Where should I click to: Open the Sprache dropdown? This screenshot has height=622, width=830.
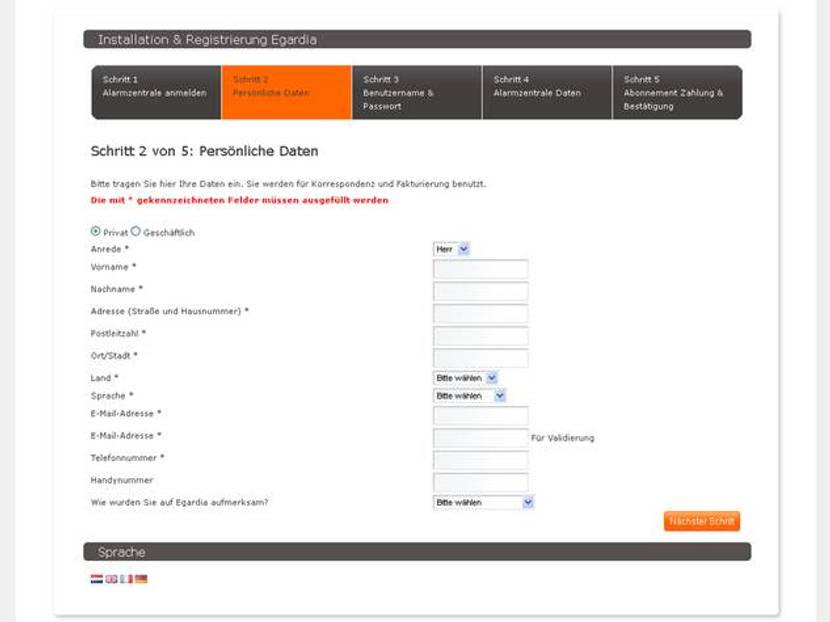470,395
